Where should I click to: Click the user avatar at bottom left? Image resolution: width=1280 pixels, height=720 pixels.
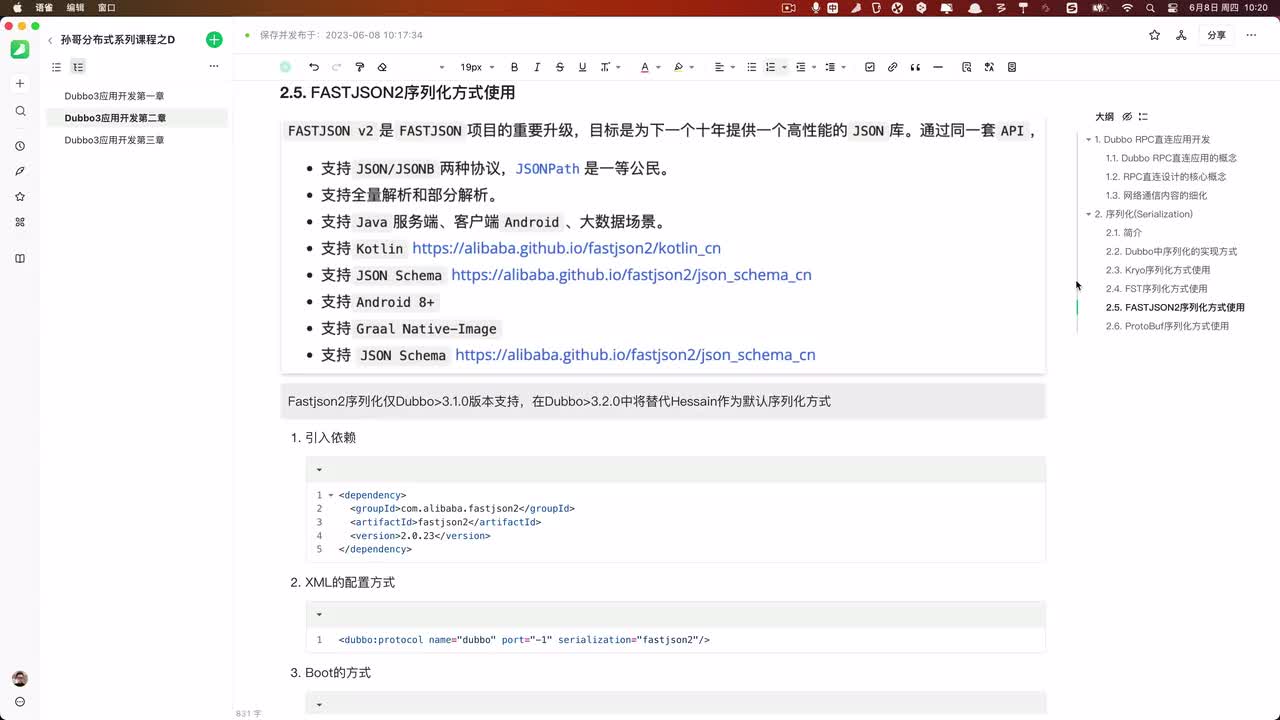tap(20, 679)
